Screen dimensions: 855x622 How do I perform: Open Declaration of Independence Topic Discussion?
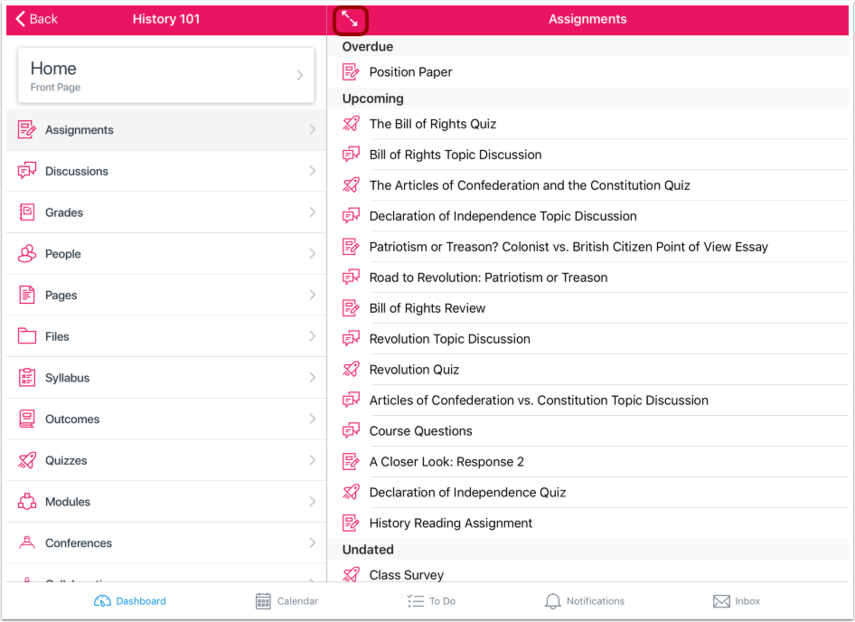588,216
